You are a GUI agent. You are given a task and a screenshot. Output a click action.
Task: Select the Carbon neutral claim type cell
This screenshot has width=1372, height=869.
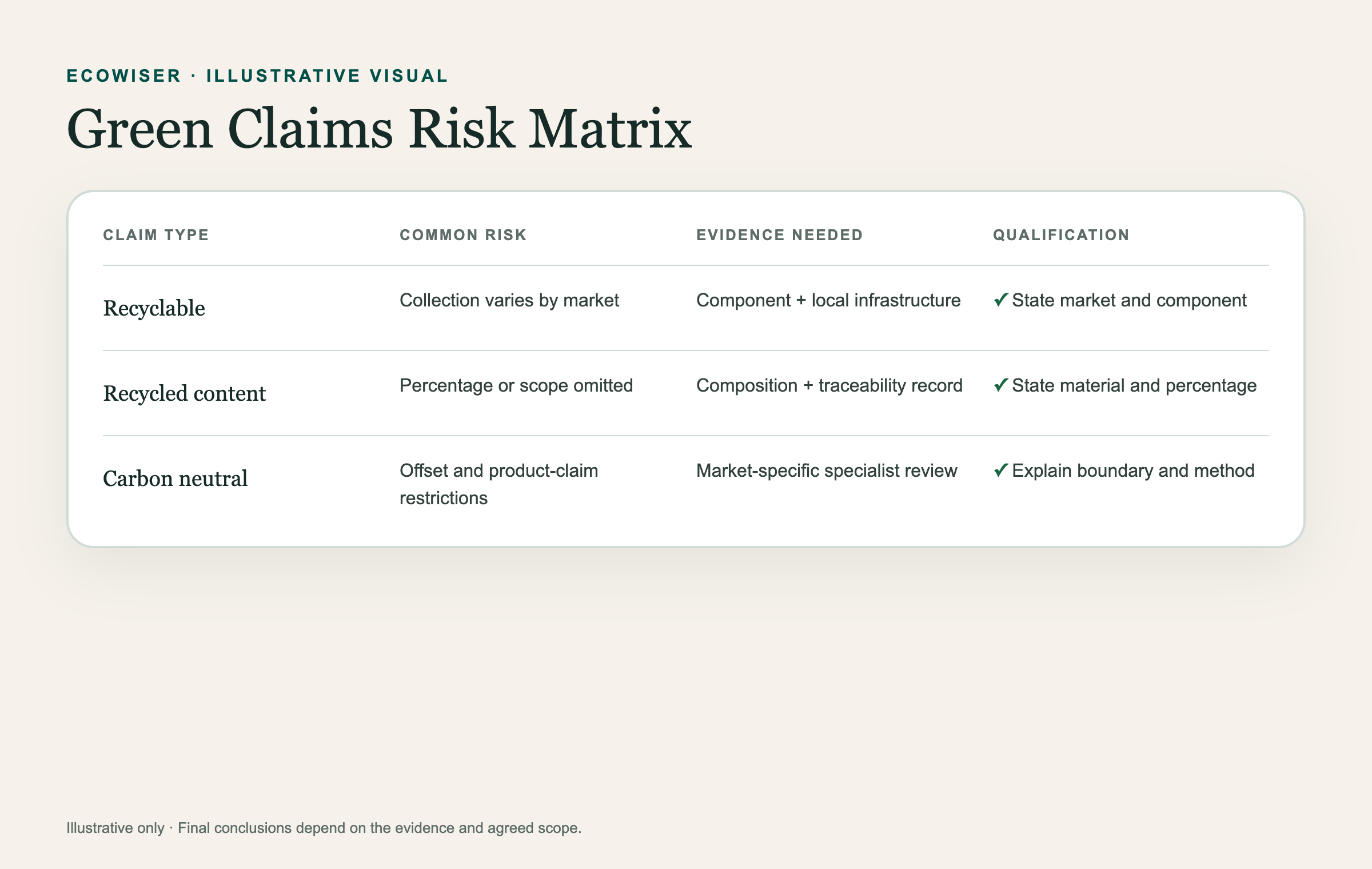pos(175,479)
